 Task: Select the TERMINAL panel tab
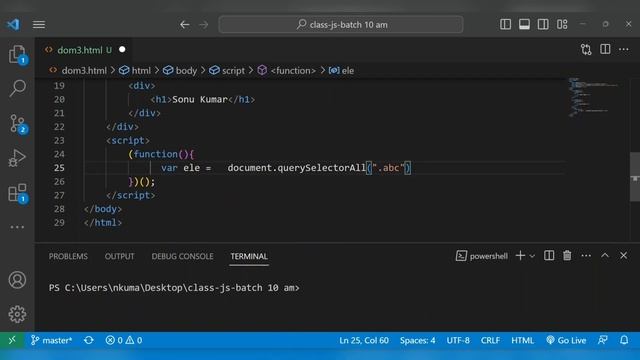click(x=249, y=256)
